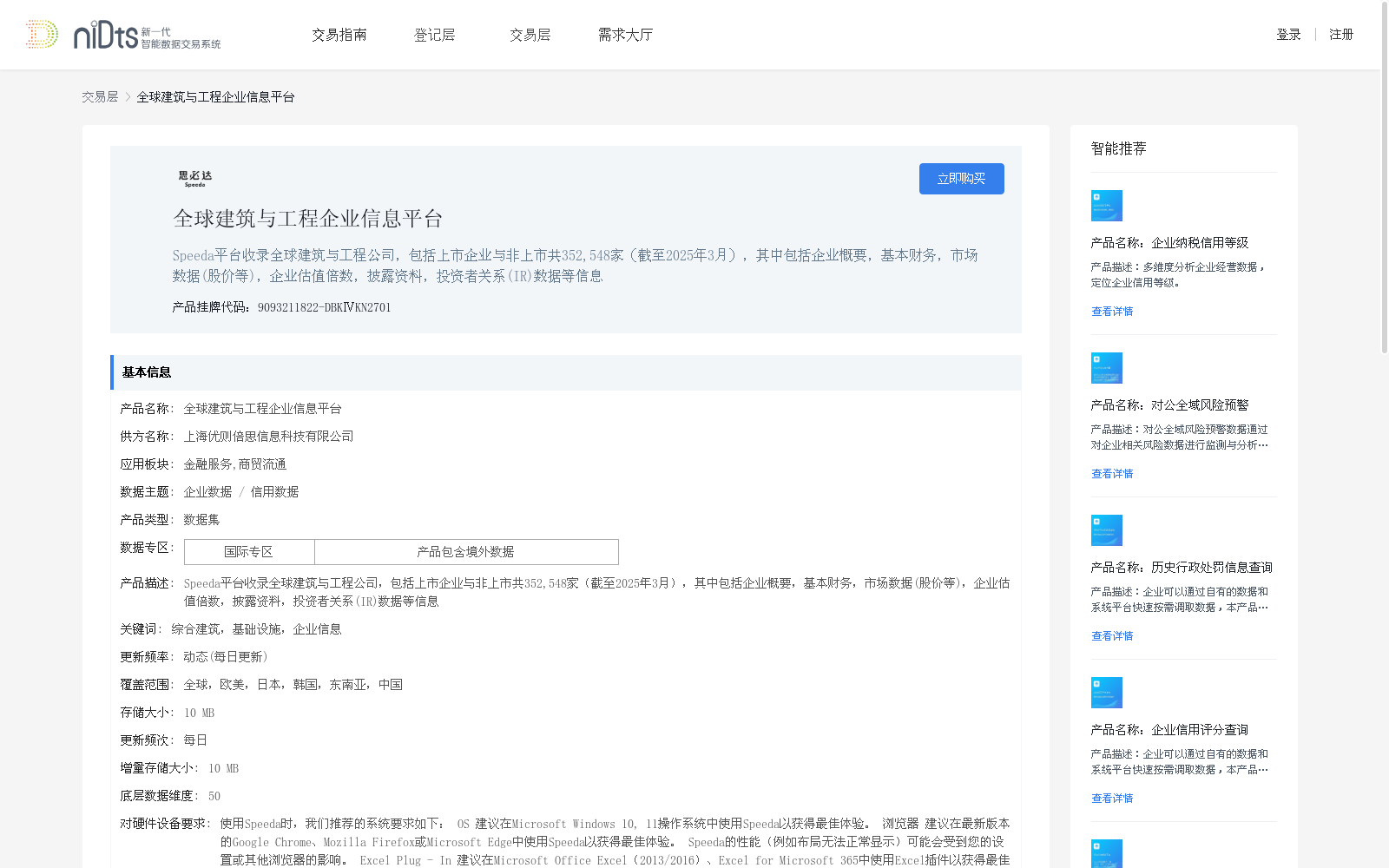Click 产品名称:企业纳税信用等级 title

click(x=1169, y=243)
